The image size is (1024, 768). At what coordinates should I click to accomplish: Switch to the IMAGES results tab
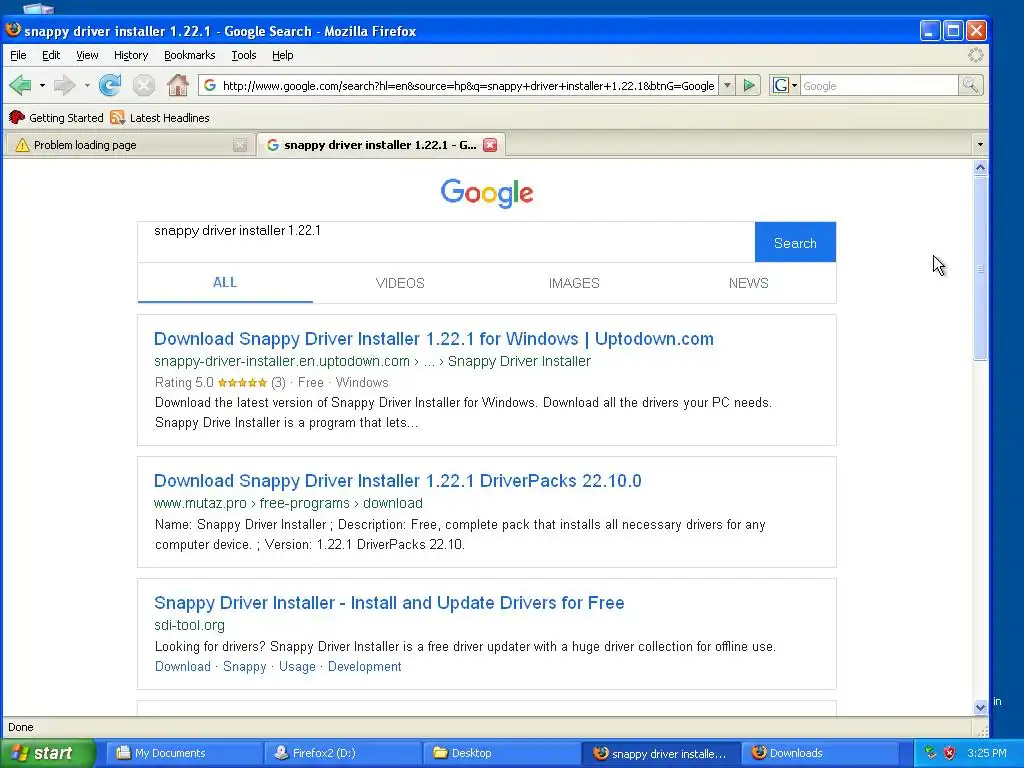click(574, 283)
